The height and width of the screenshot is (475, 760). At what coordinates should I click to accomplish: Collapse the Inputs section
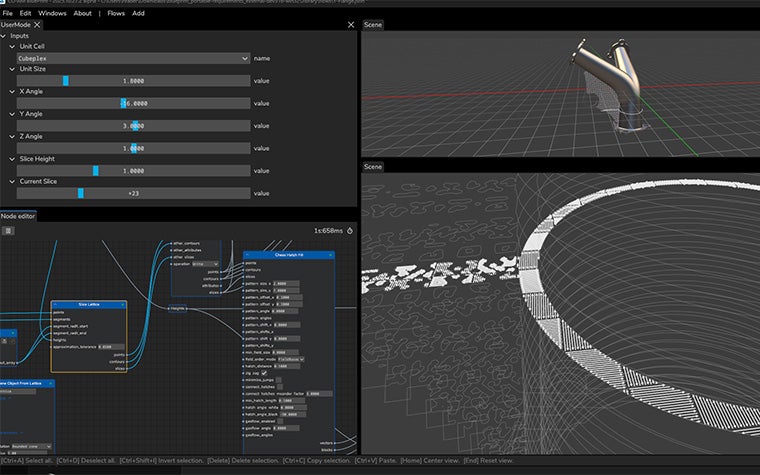(x=5, y=36)
